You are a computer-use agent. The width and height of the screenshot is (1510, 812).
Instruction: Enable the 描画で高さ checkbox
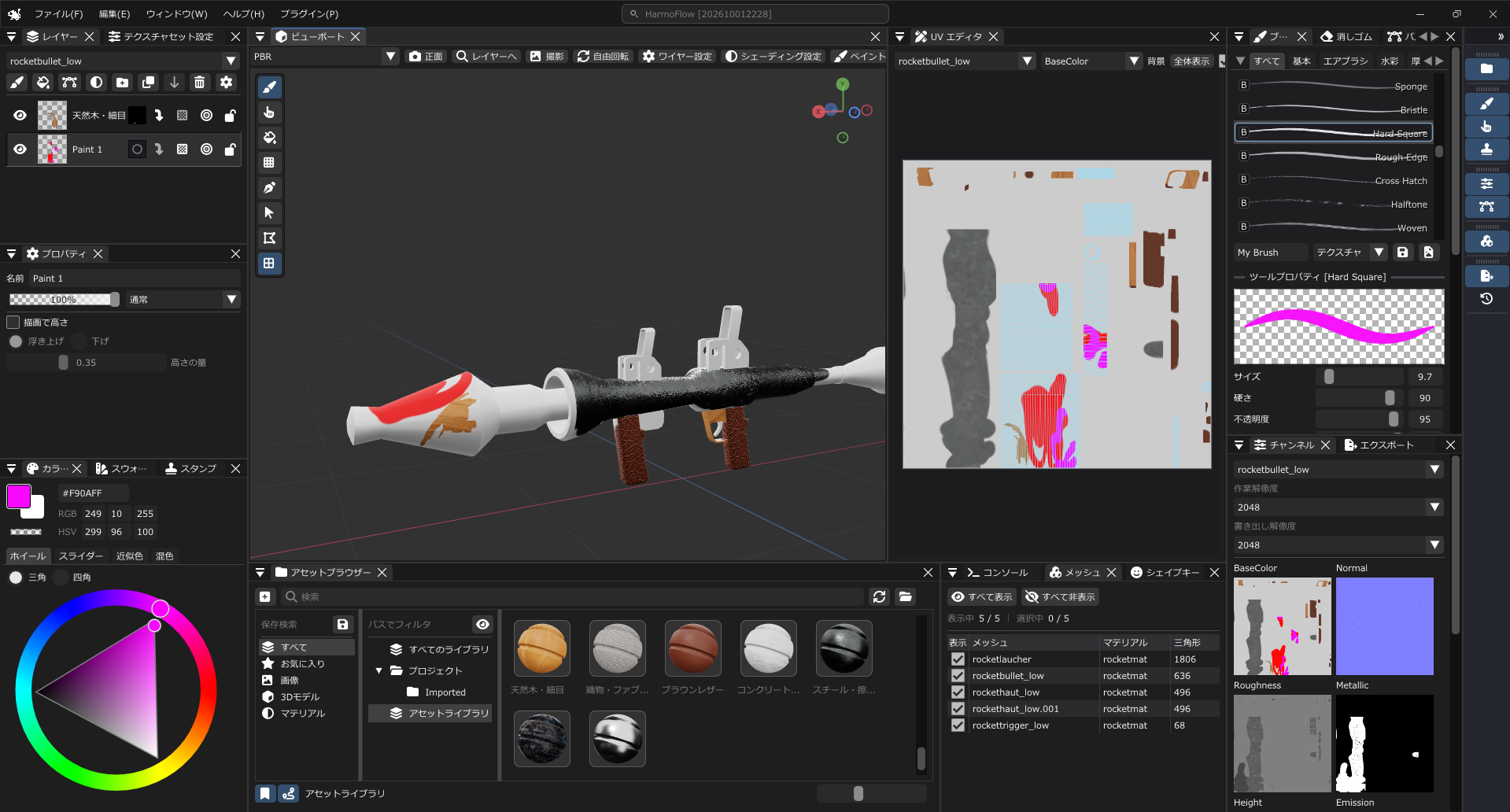[x=13, y=323]
